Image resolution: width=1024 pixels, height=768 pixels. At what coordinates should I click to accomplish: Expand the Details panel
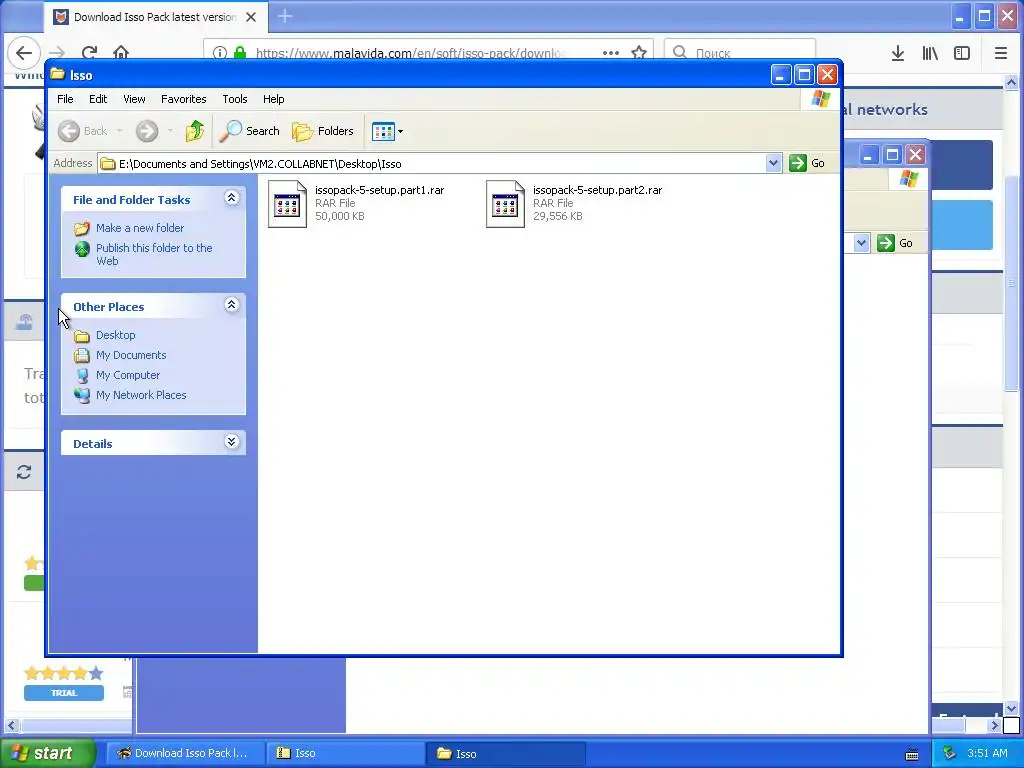(231, 442)
